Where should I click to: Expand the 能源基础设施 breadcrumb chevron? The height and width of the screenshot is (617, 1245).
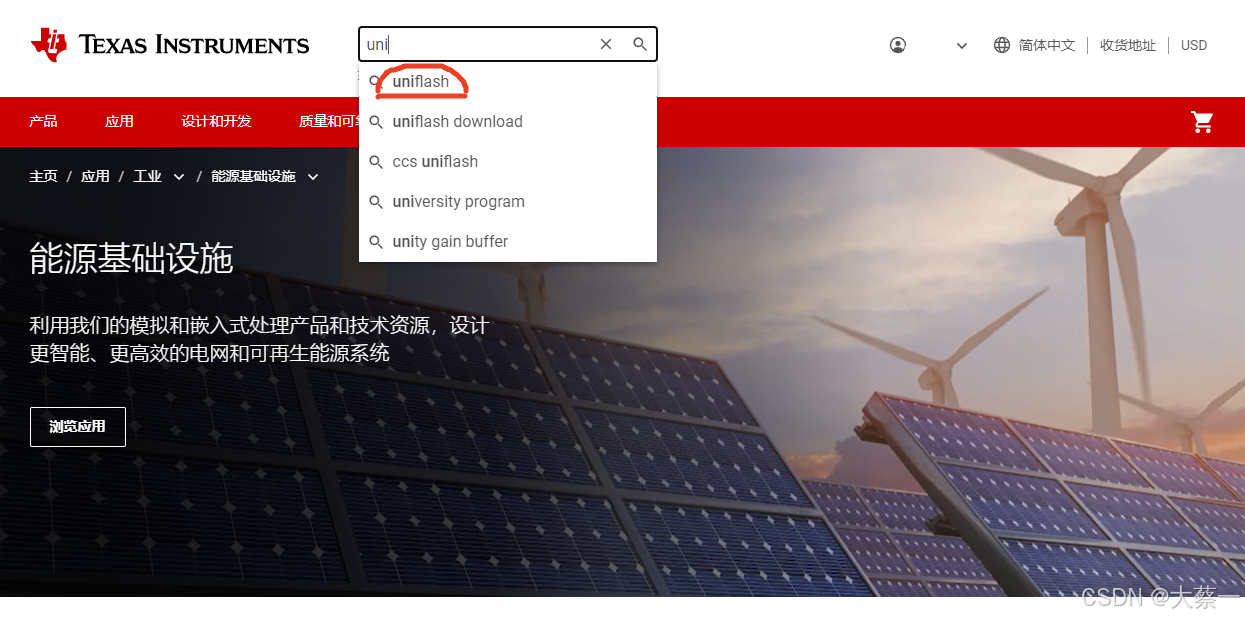click(x=313, y=175)
